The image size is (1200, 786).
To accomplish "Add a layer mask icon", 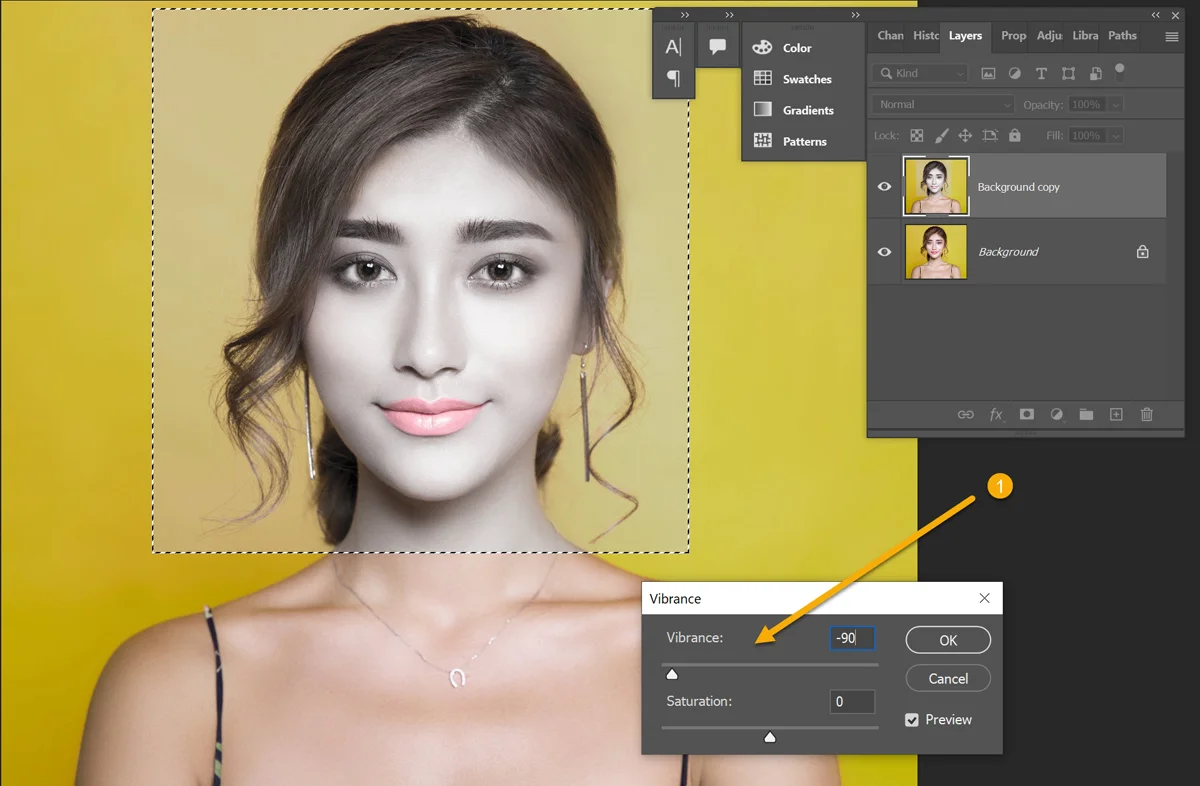I will click(x=1026, y=414).
